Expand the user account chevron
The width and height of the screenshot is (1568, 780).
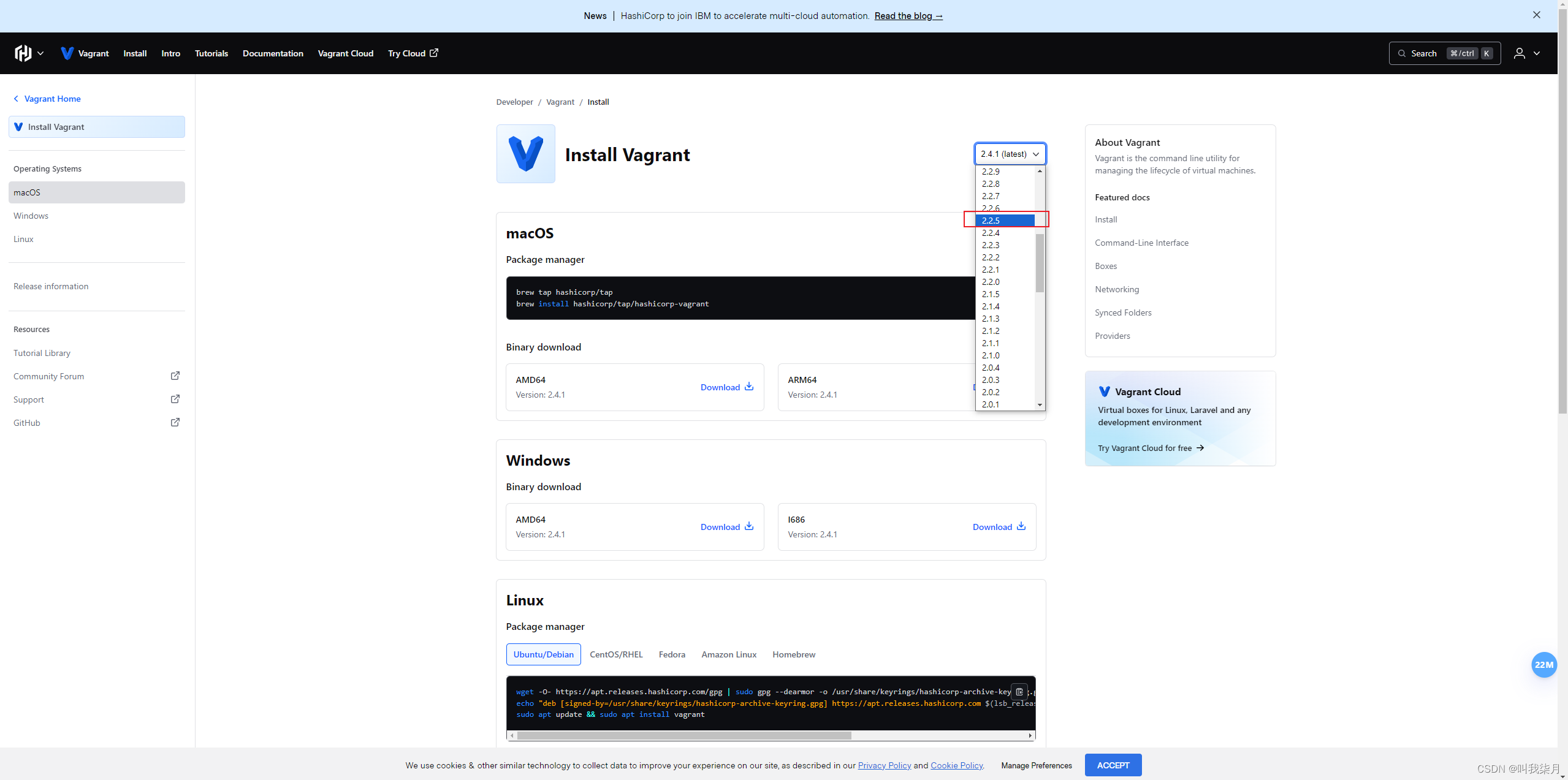tap(1537, 53)
